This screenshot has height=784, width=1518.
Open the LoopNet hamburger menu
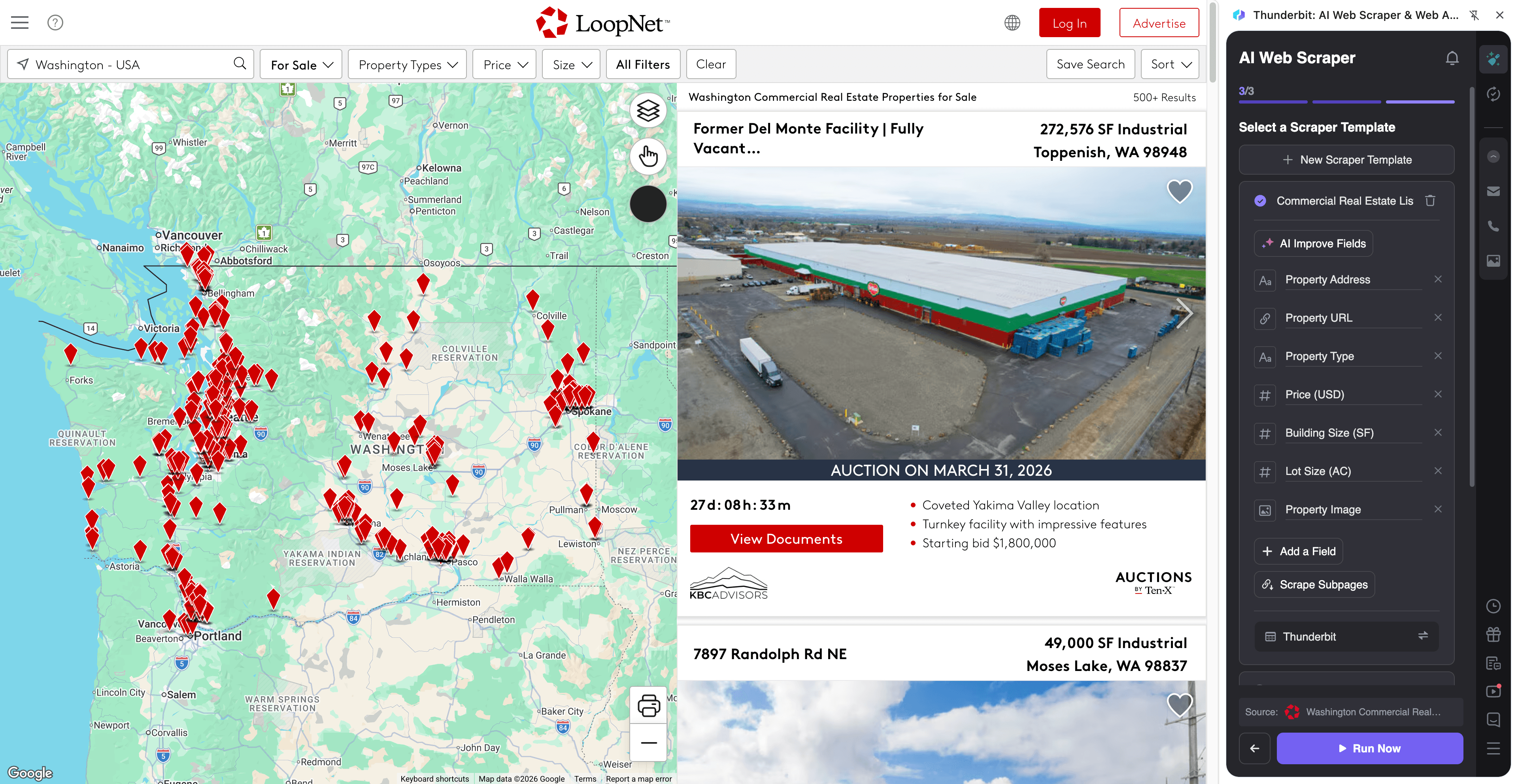(19, 23)
